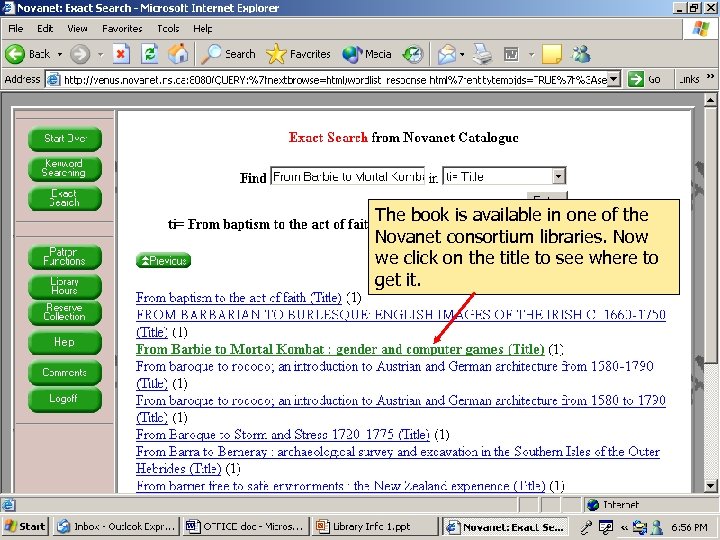Screen dimensions: 720x540
Task: Click the Patron Functions sidebar button
Action: point(65,257)
